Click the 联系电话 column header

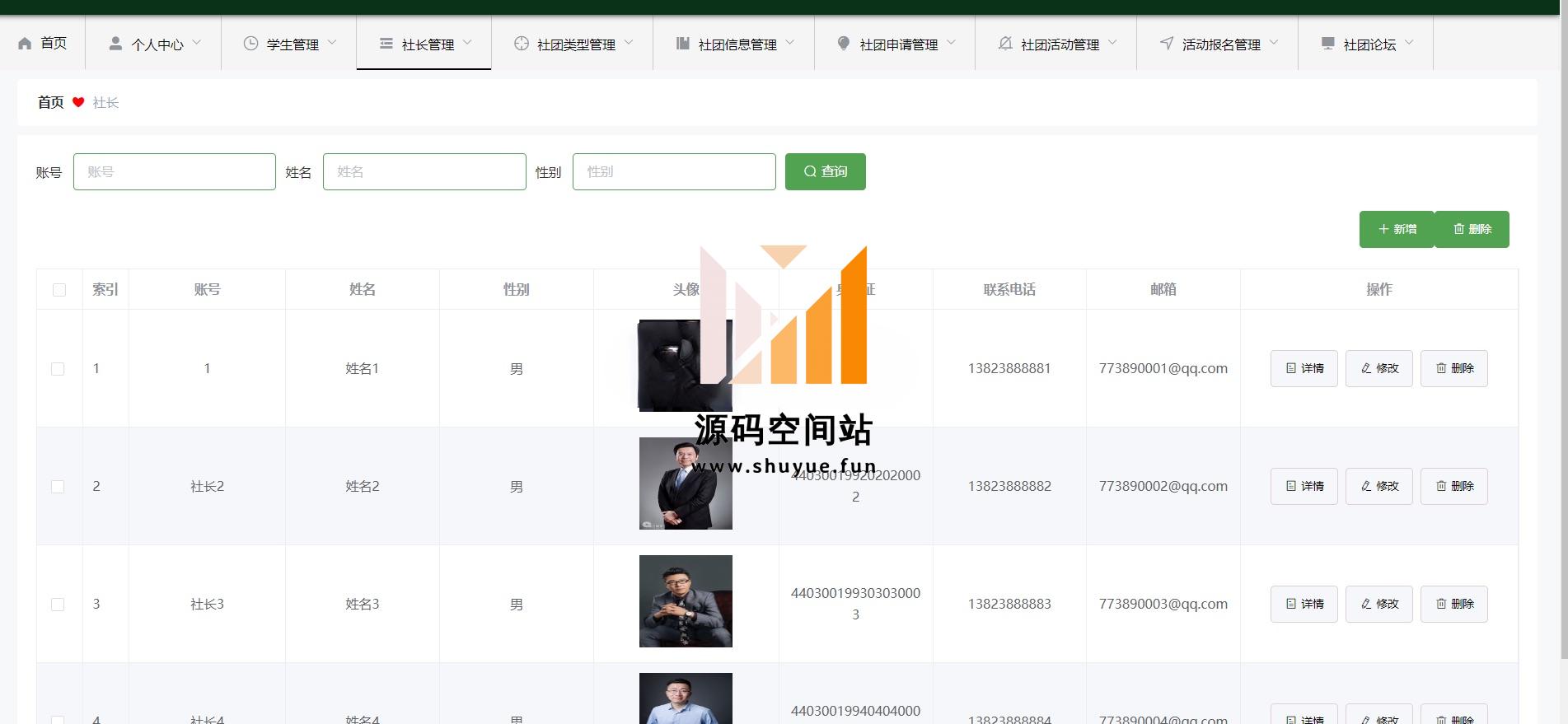1009,289
